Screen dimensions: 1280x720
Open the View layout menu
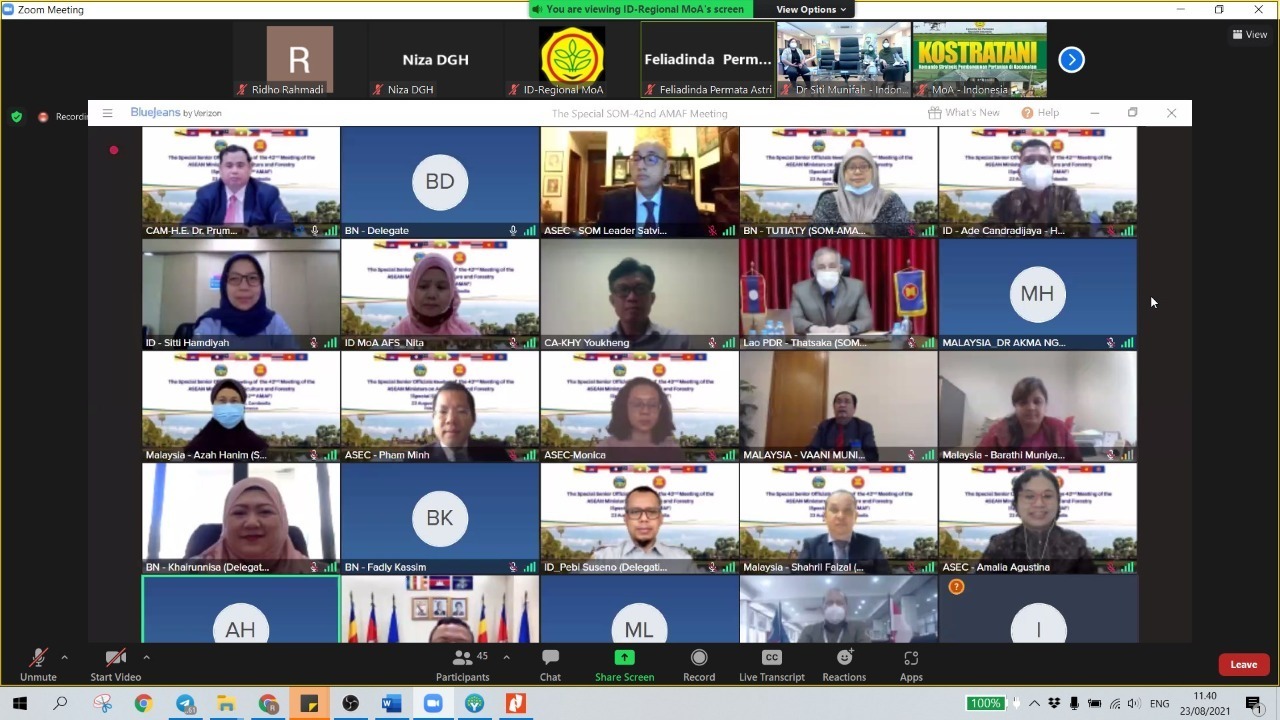point(1250,34)
